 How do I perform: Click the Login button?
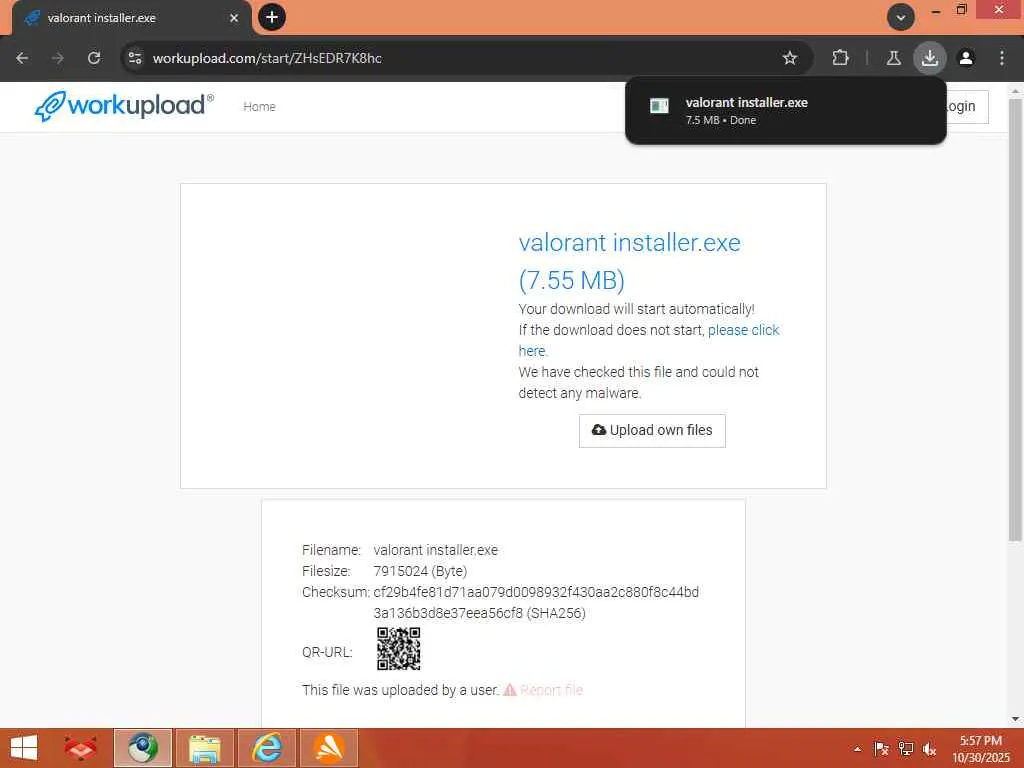pos(967,106)
